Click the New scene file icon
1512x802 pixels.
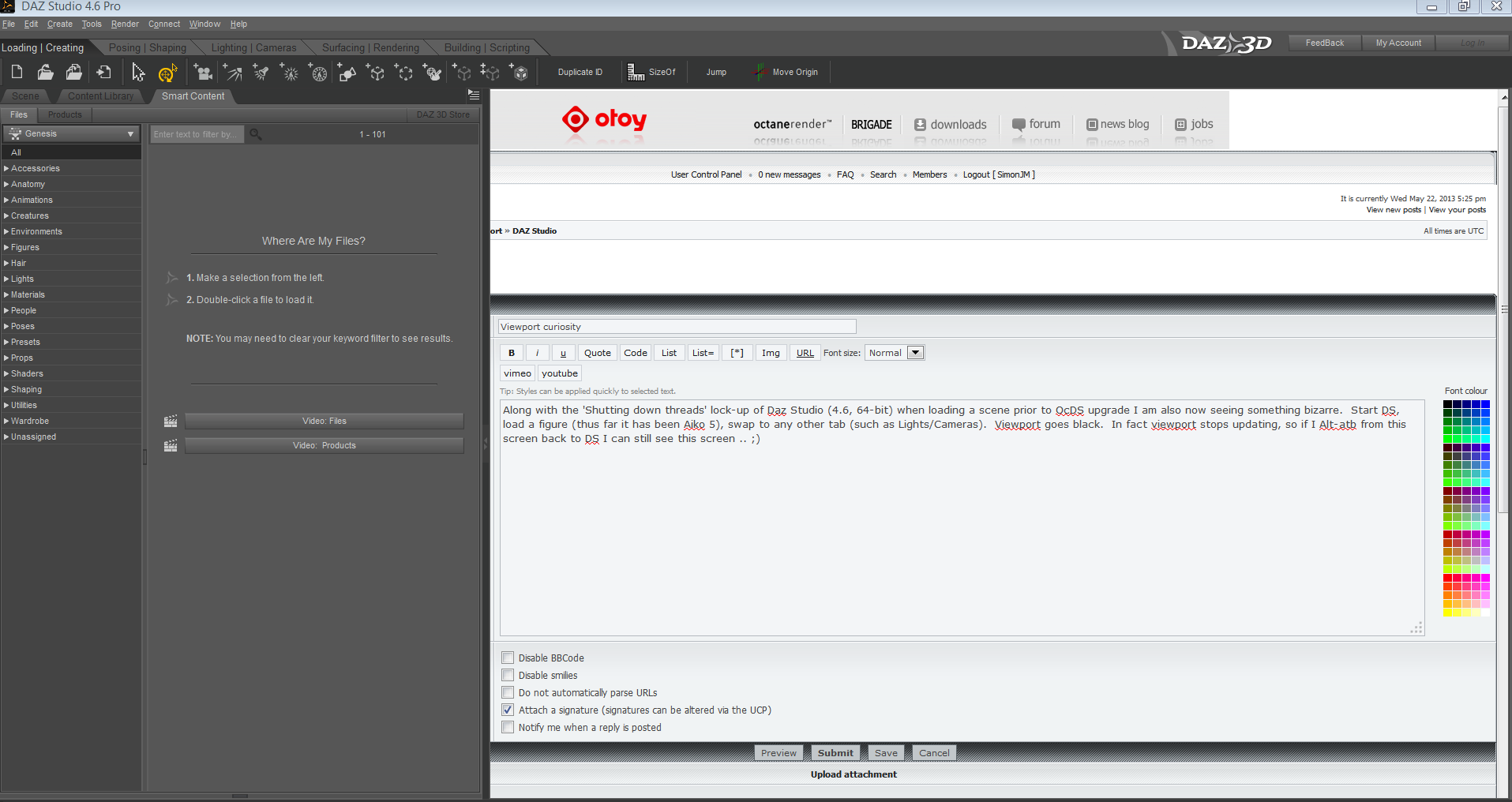[x=17, y=73]
